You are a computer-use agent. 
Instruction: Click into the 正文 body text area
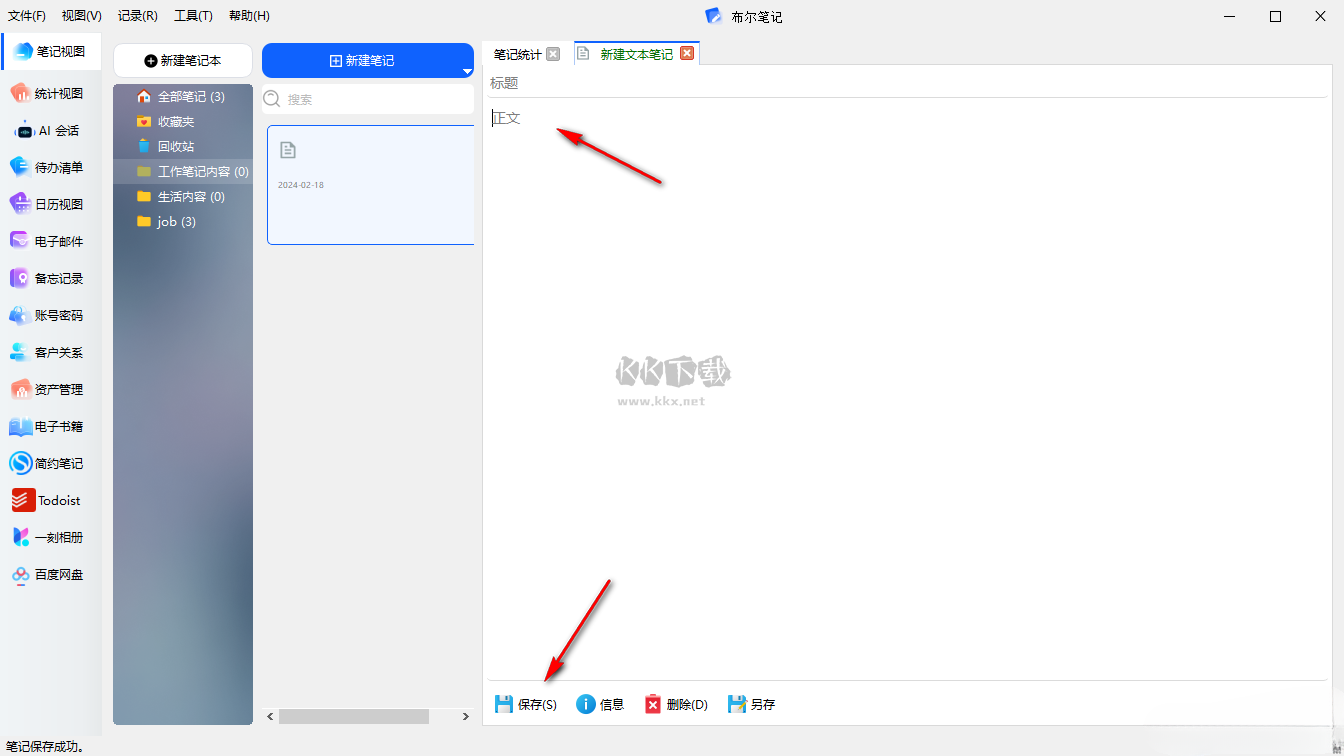coord(908,390)
